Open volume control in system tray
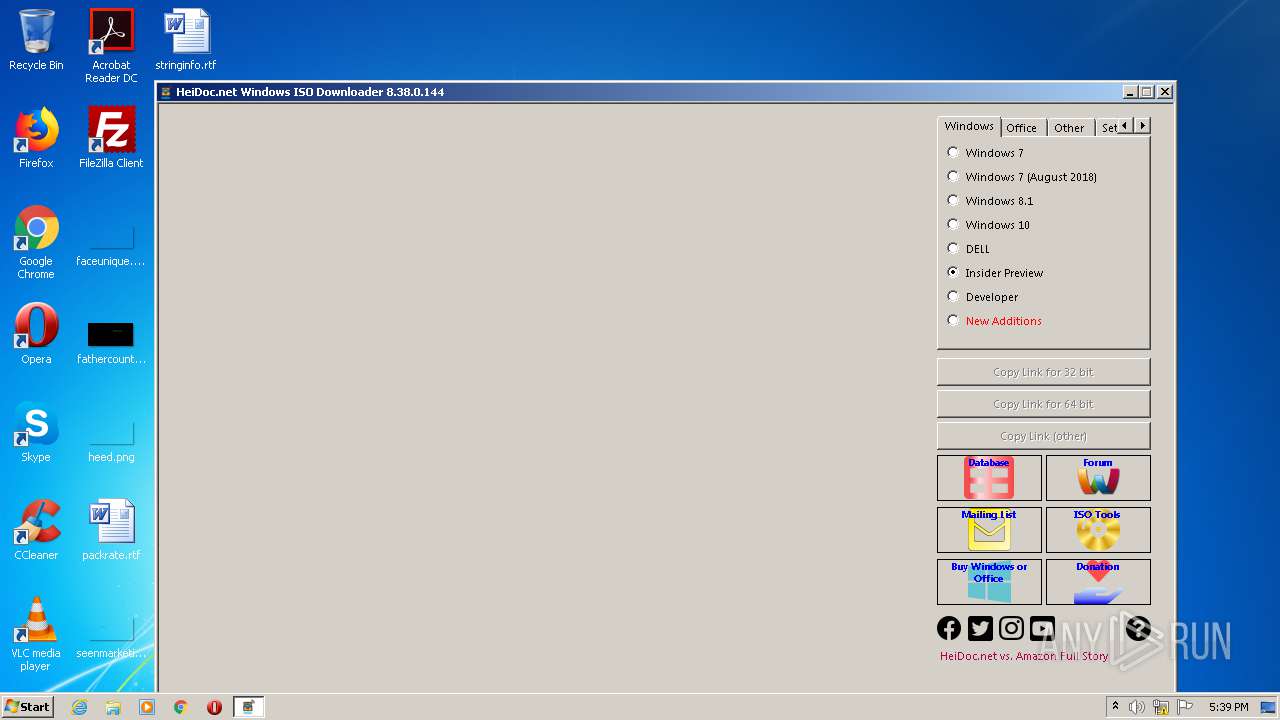Screen dimensions: 1280x720 point(1137,707)
